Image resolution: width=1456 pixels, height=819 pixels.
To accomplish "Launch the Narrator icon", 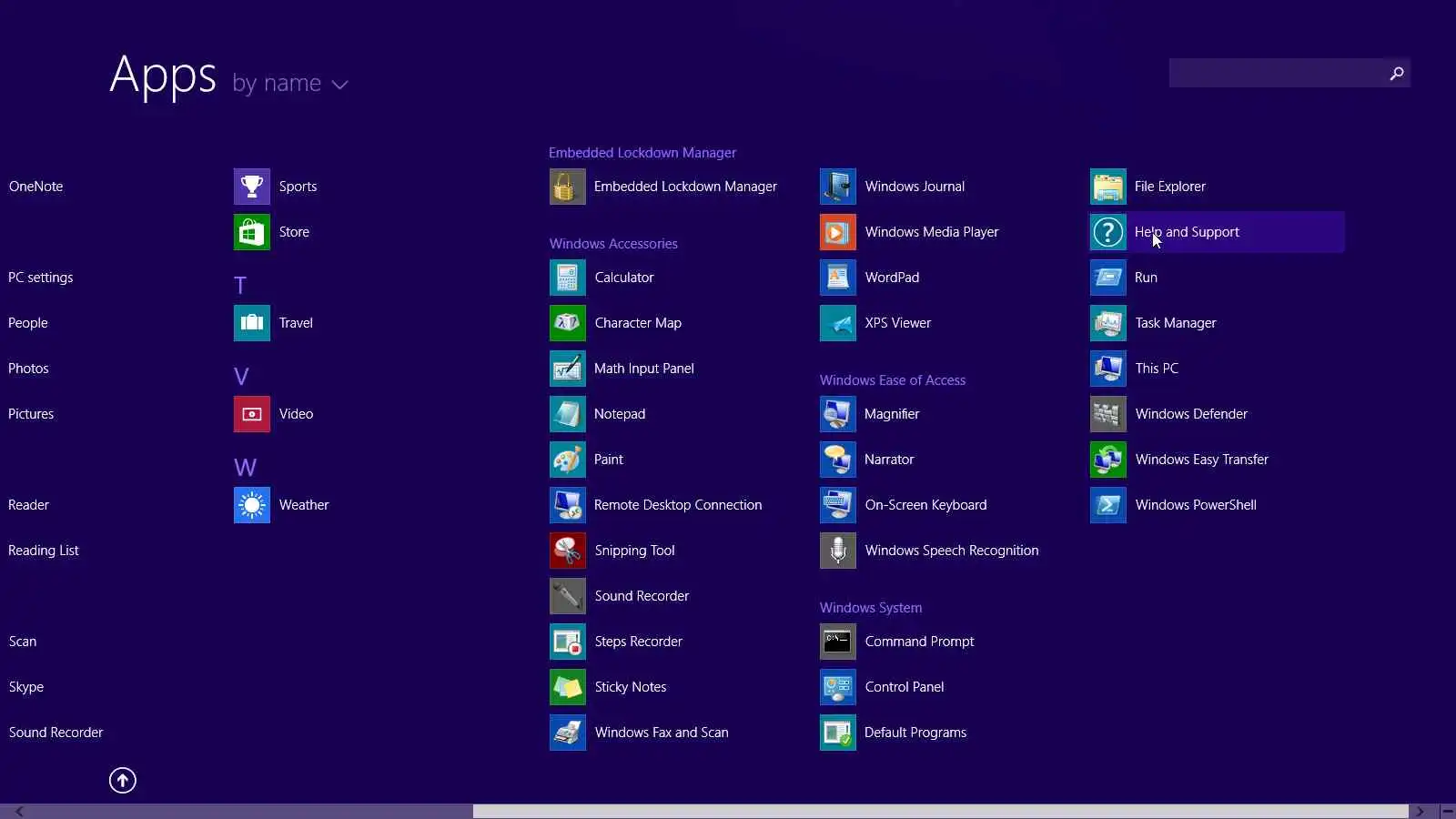I will pyautogui.click(x=838, y=460).
